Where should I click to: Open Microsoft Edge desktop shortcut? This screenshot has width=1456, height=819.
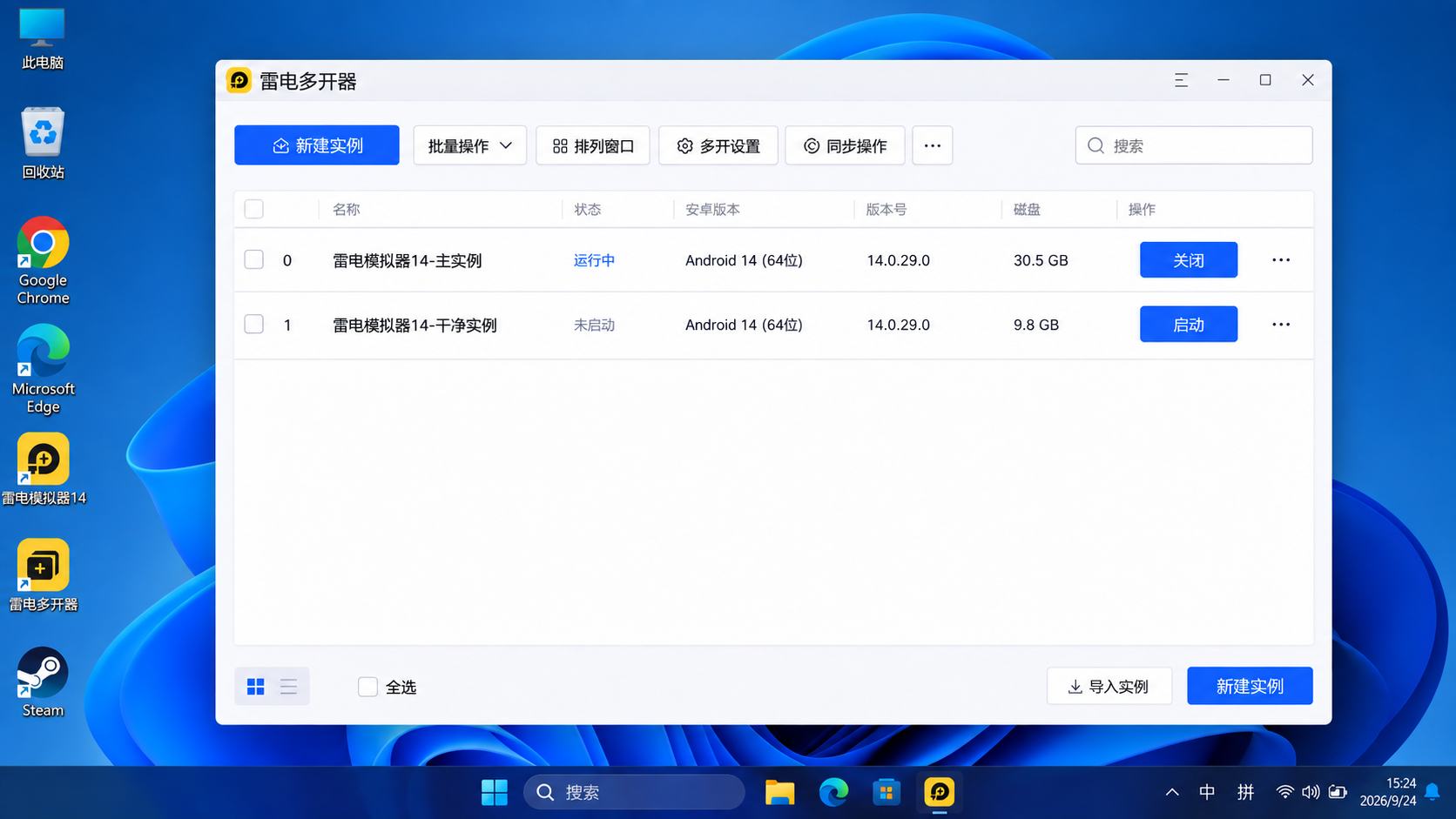pyautogui.click(x=43, y=369)
